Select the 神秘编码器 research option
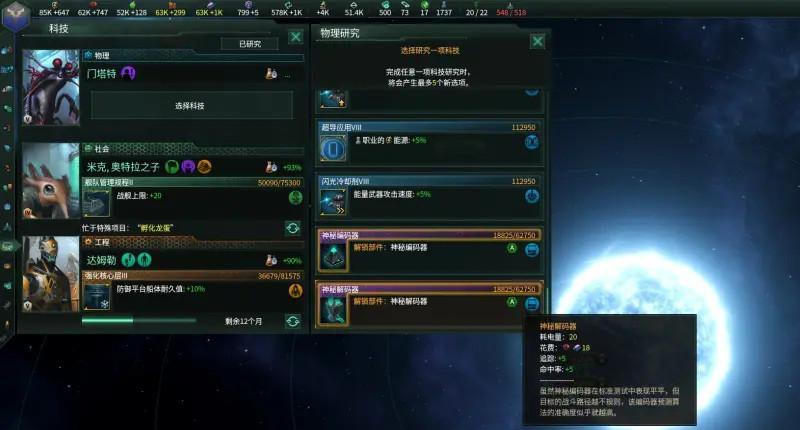The height and width of the screenshot is (430, 800). pos(430,251)
